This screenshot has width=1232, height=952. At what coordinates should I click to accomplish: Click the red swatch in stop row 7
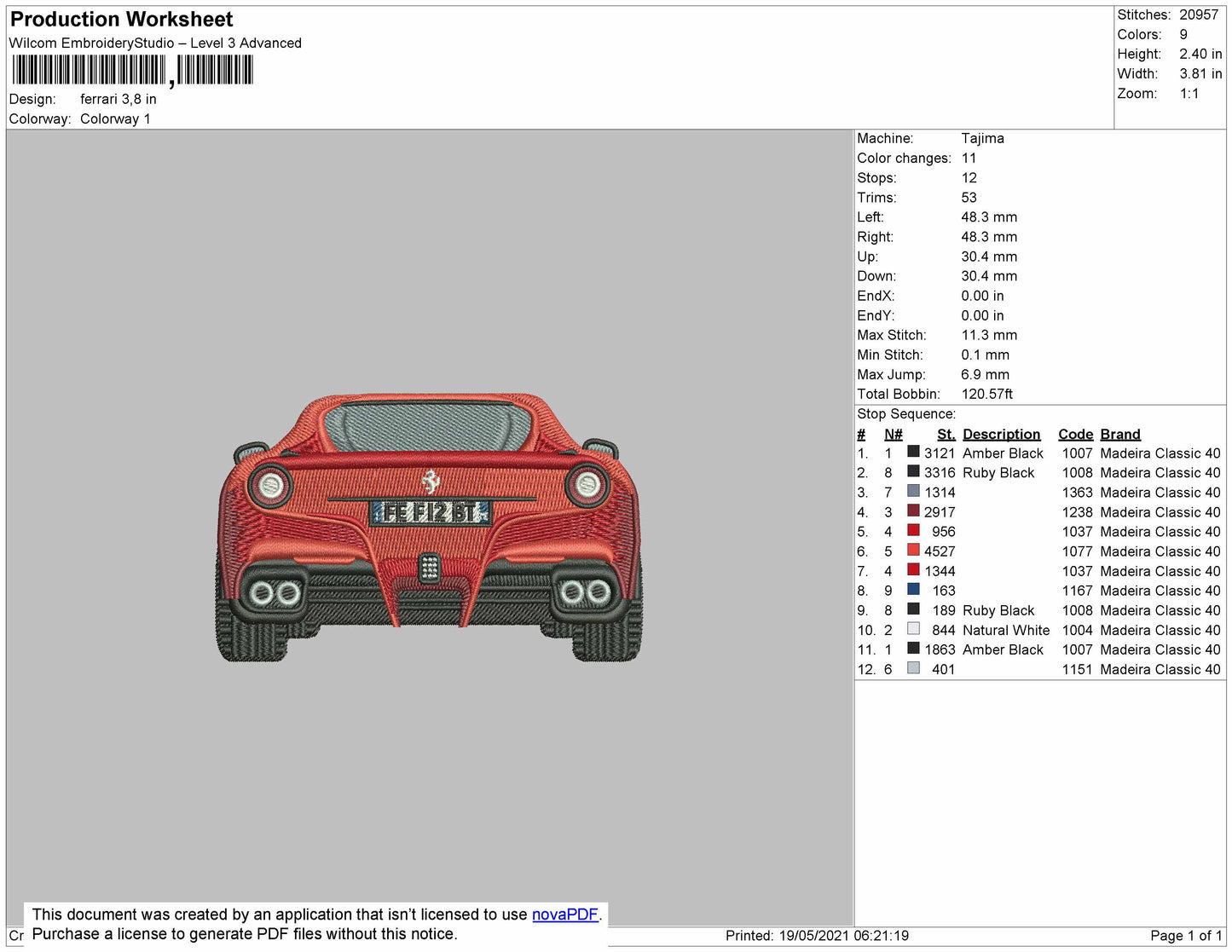913,569
